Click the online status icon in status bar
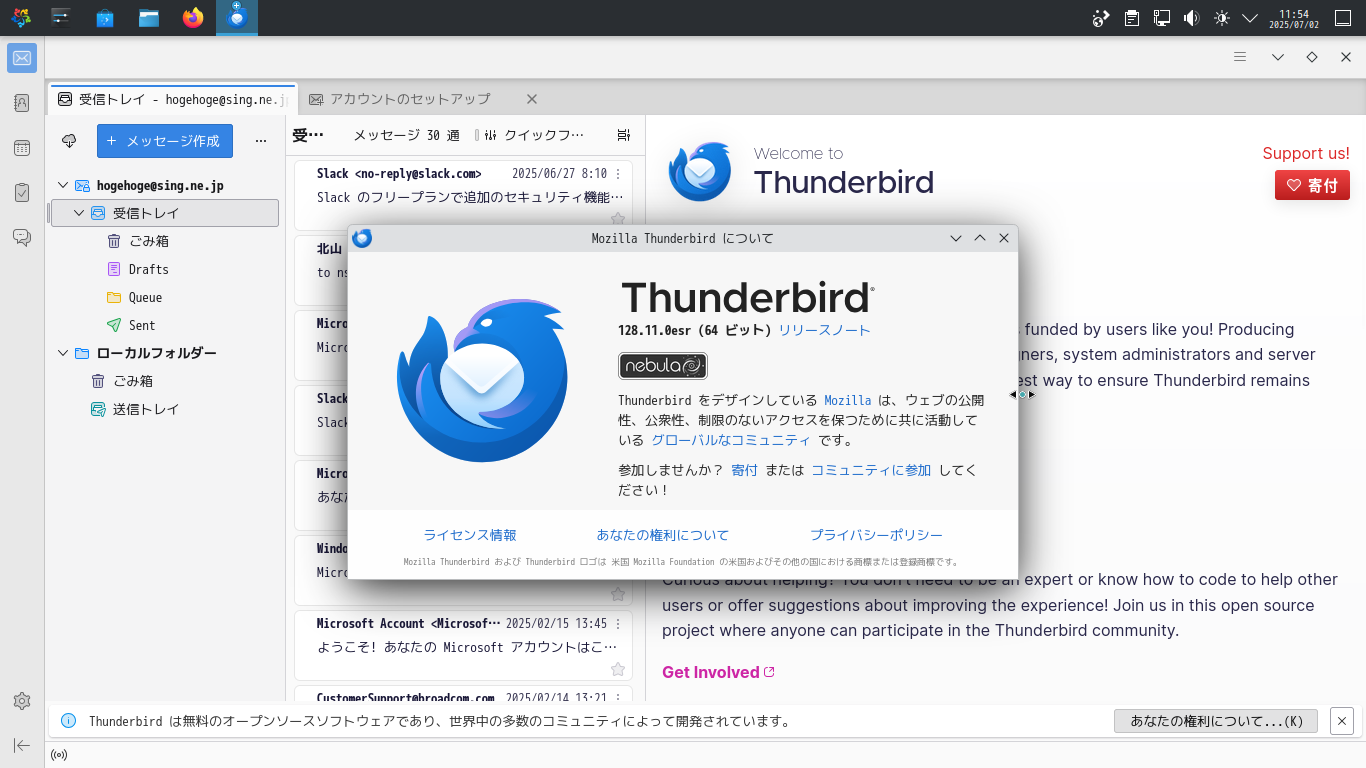The image size is (1366, 768). click(x=59, y=755)
